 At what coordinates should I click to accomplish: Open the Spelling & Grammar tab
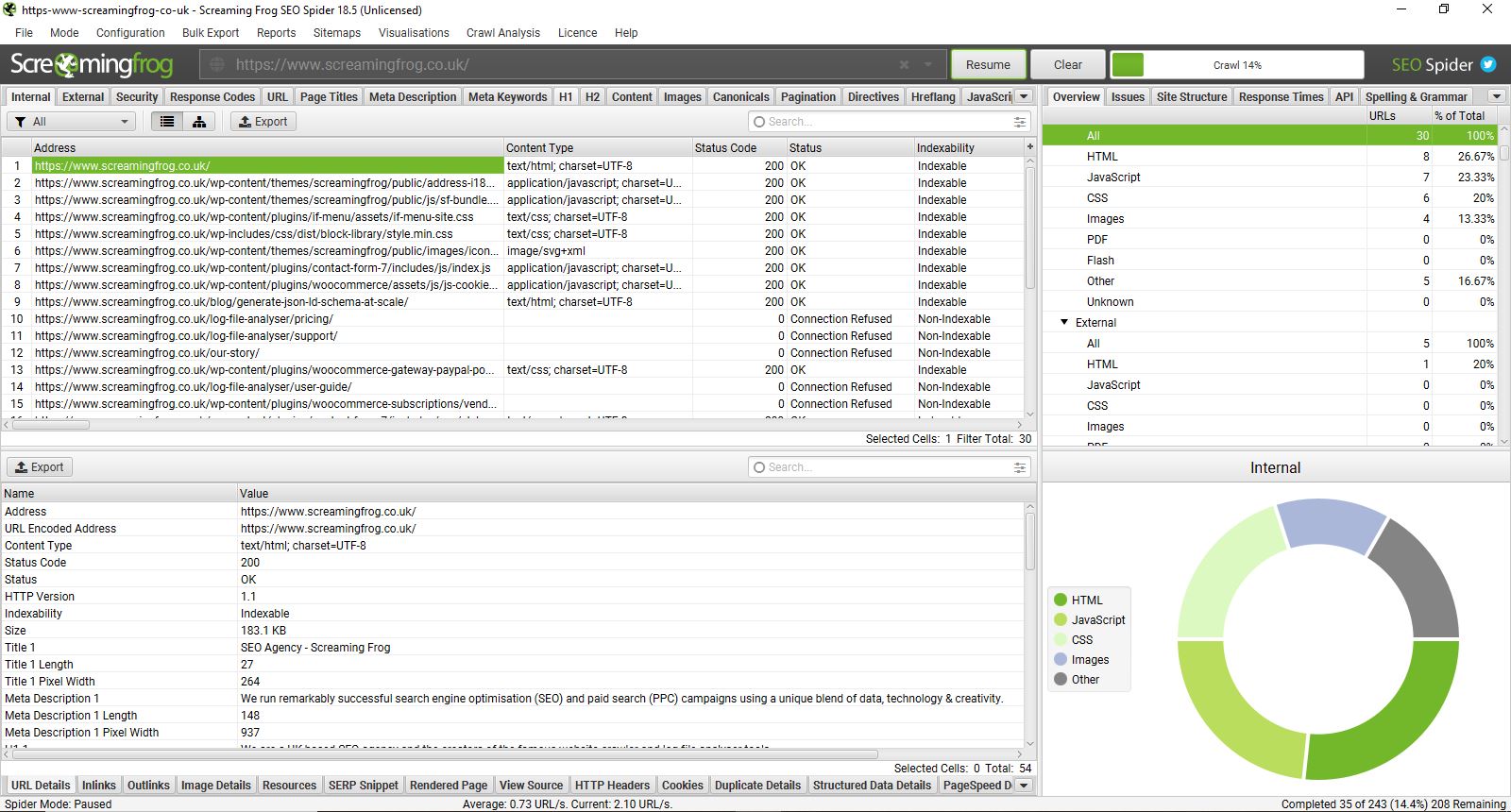(1416, 96)
